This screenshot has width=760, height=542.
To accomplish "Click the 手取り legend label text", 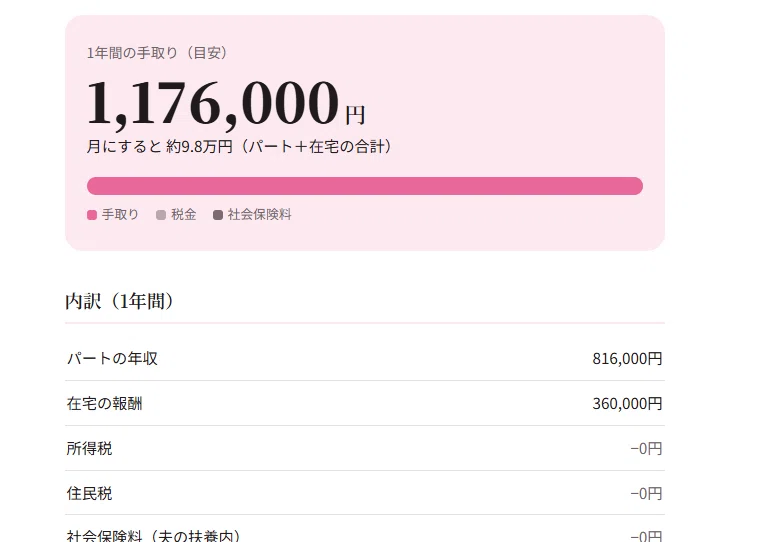I will pos(120,215).
